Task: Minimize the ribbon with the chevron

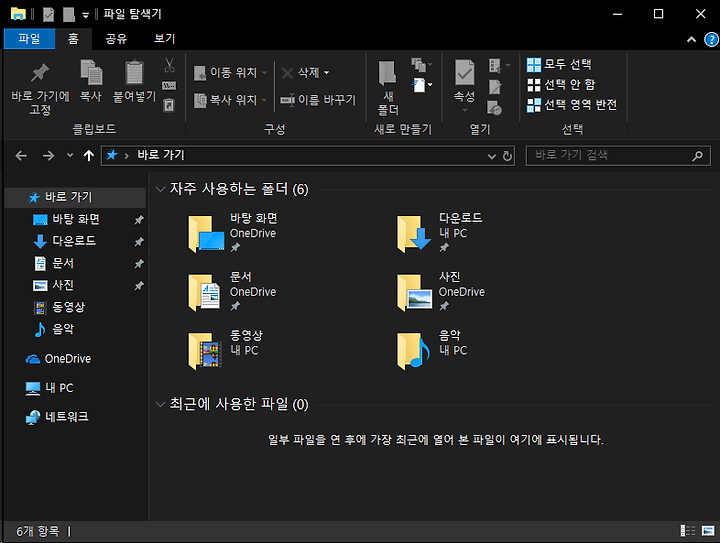Action: tap(691, 39)
